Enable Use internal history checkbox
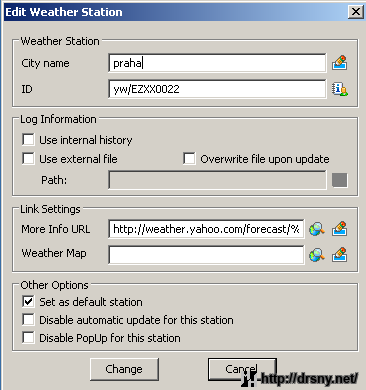 tap(28, 140)
